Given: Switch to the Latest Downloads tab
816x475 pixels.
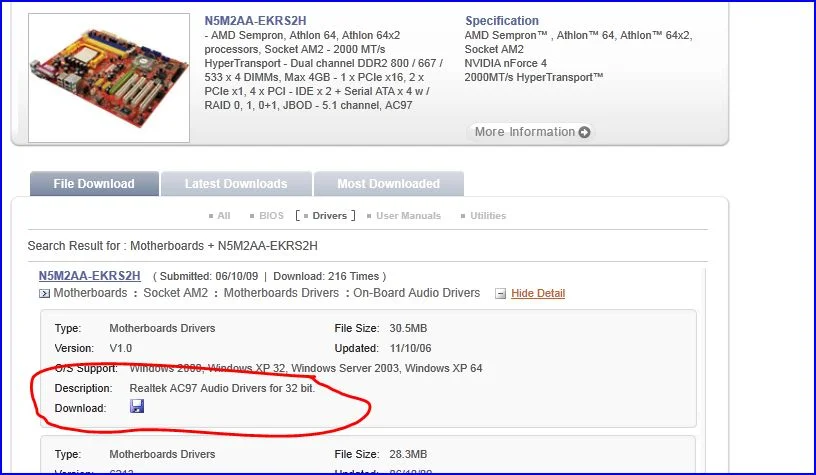Looking at the screenshot, I should (236, 184).
